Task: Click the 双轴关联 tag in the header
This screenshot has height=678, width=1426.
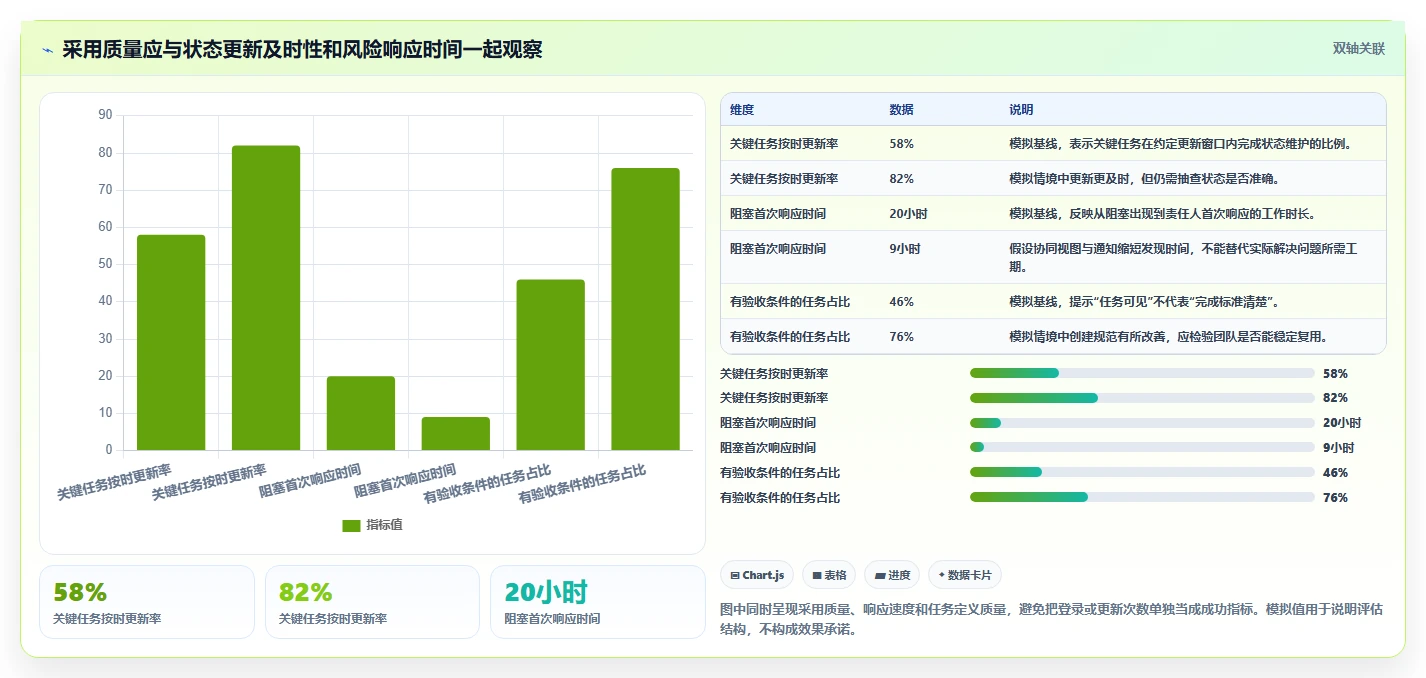Action: [x=1359, y=48]
